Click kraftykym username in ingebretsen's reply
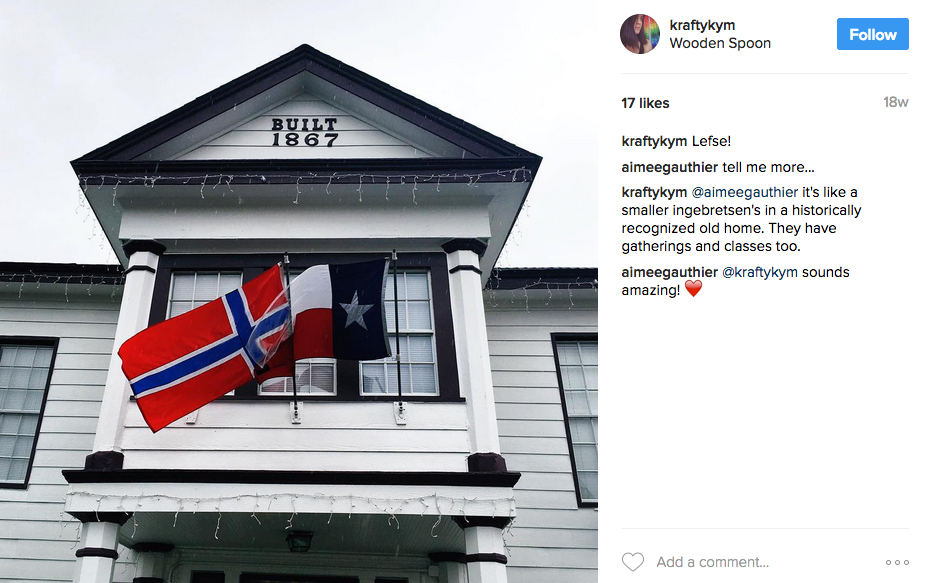Image resolution: width=929 pixels, height=583 pixels. pyautogui.click(x=654, y=192)
